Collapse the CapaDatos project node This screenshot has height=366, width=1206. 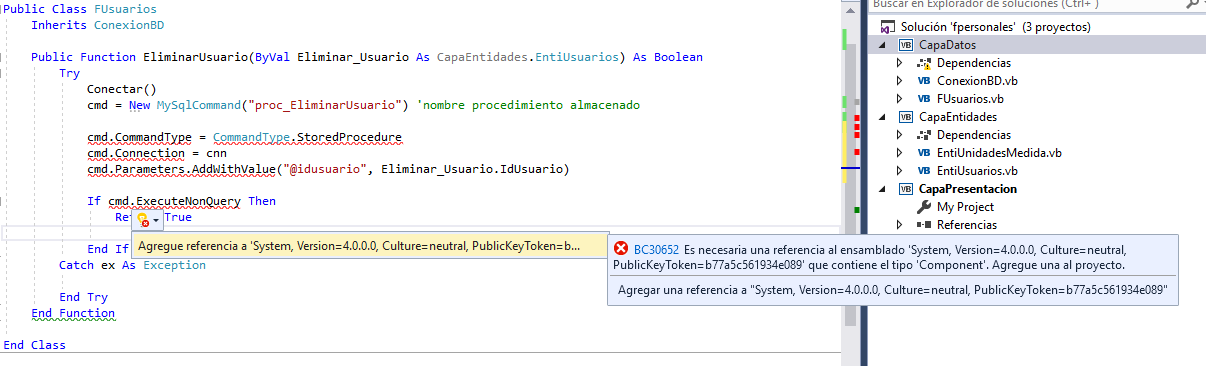[x=883, y=45]
